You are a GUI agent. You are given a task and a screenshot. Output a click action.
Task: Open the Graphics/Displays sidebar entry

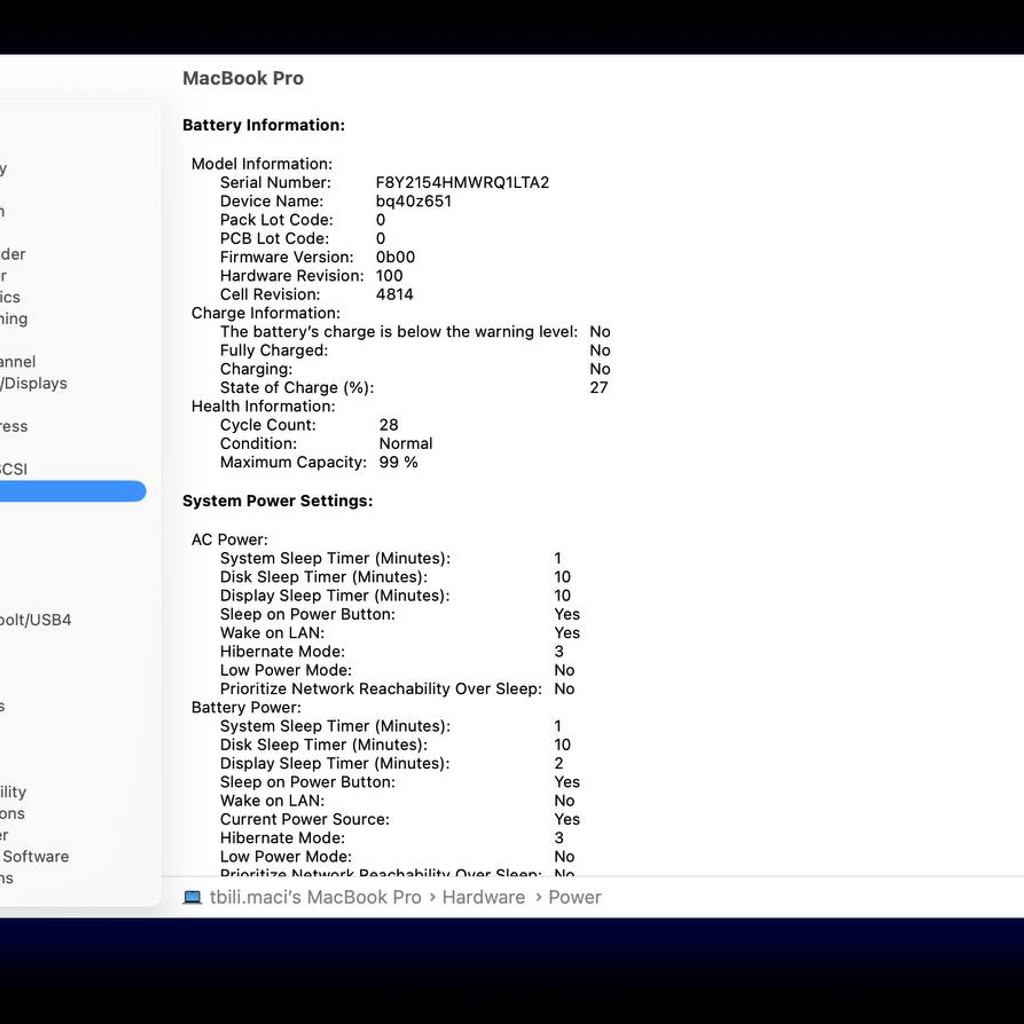[34, 383]
